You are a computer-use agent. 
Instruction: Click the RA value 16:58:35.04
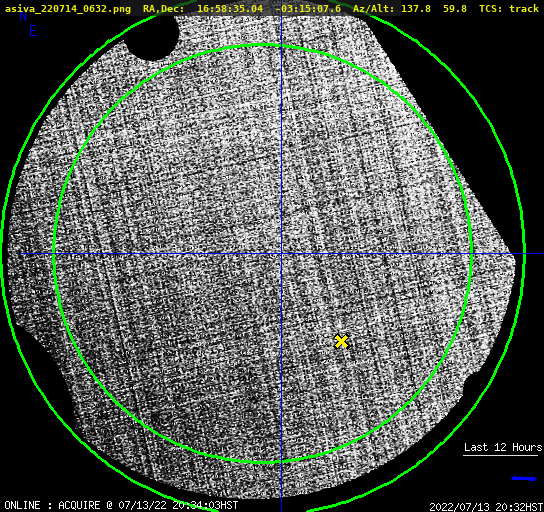[230, 9]
